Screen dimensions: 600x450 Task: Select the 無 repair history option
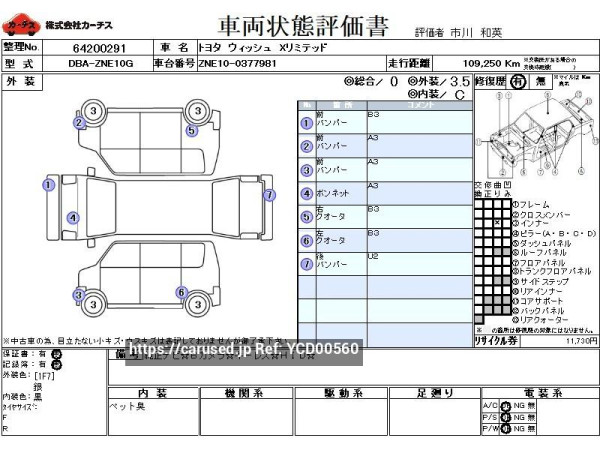540,81
